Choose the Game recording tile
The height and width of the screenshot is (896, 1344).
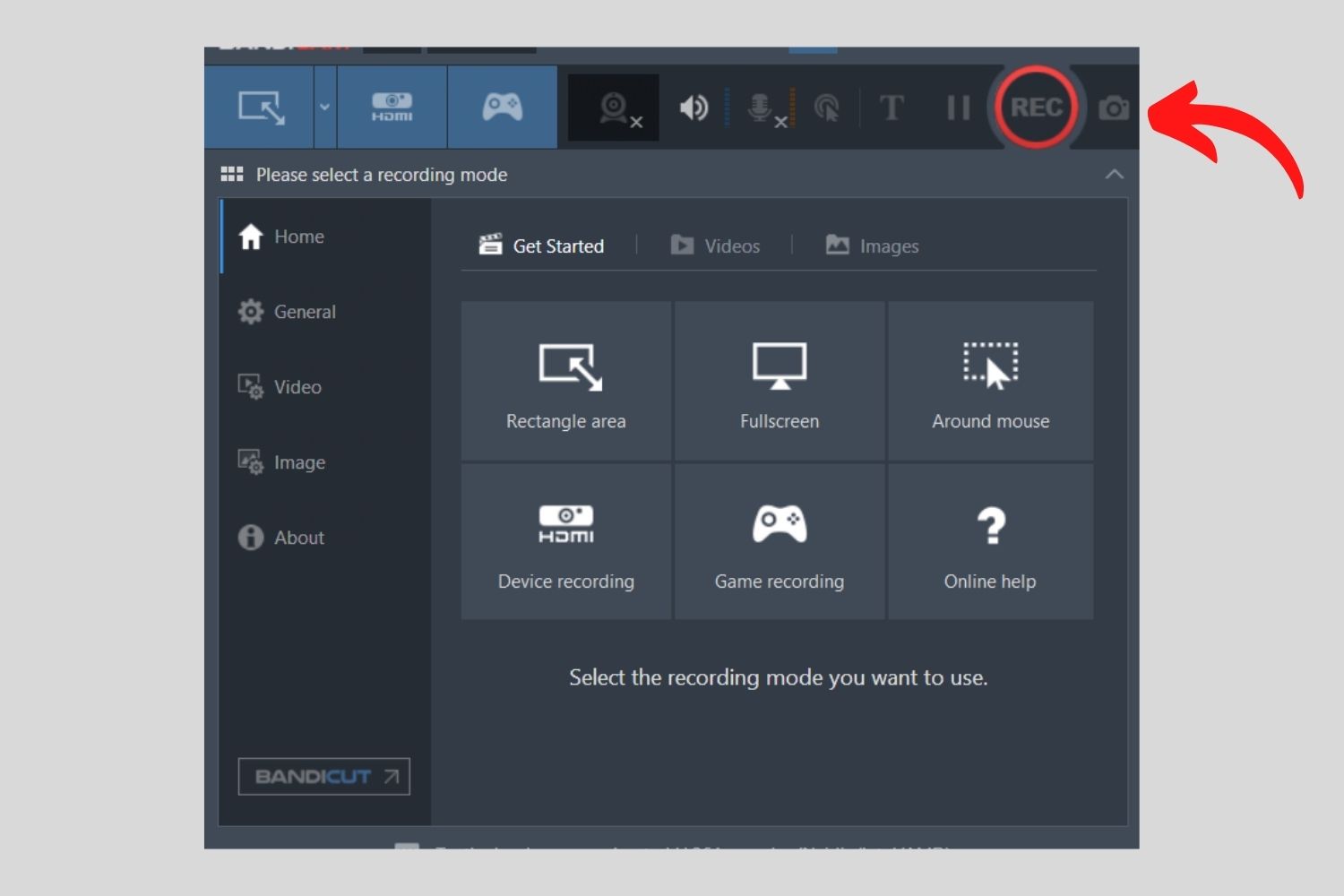tap(780, 541)
